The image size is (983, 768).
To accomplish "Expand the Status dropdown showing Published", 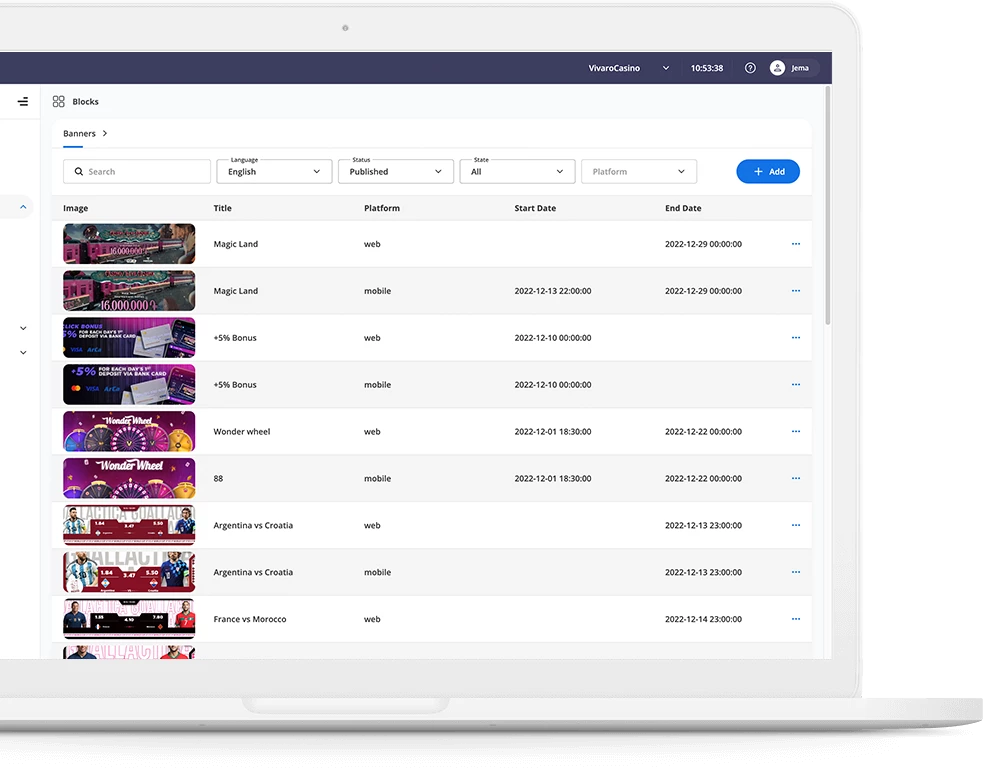I will (x=395, y=172).
